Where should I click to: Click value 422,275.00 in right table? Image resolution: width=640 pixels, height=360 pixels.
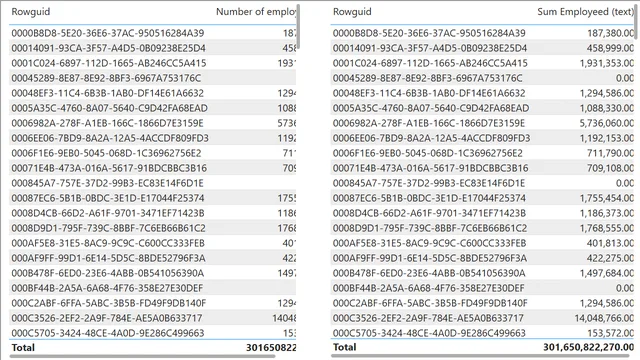610,258
